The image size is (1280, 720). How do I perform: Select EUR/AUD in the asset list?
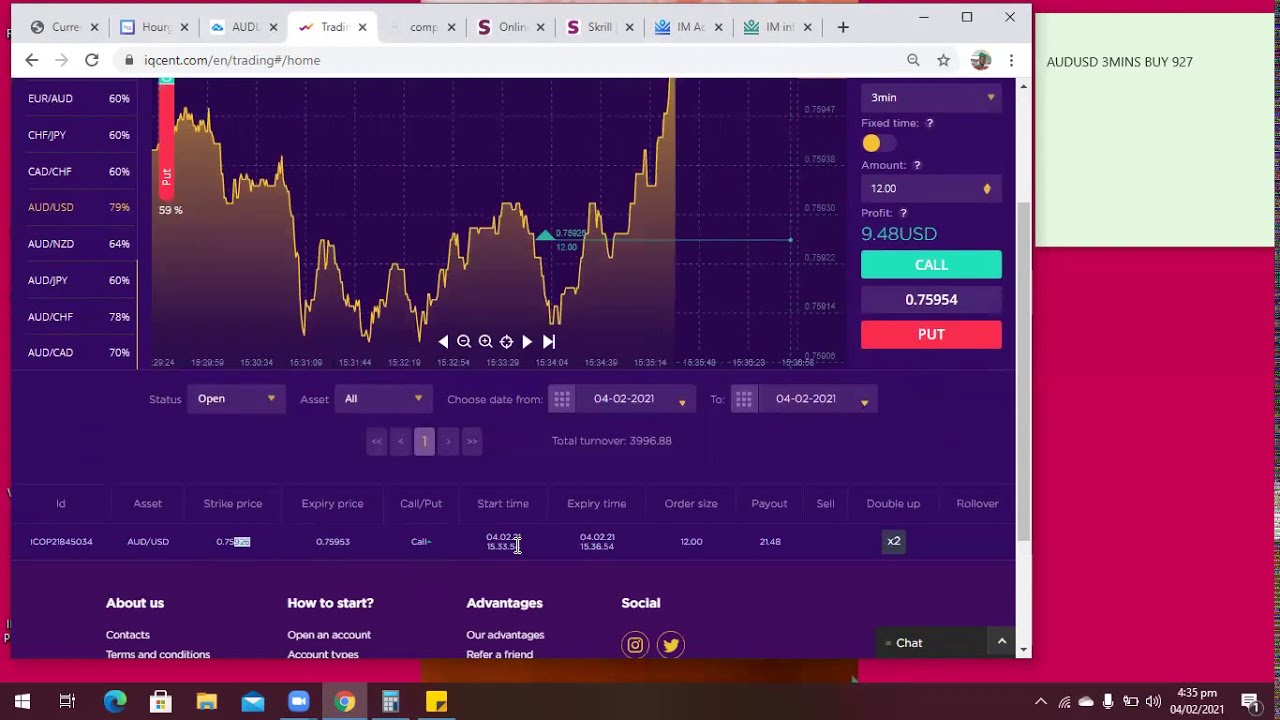[78, 98]
